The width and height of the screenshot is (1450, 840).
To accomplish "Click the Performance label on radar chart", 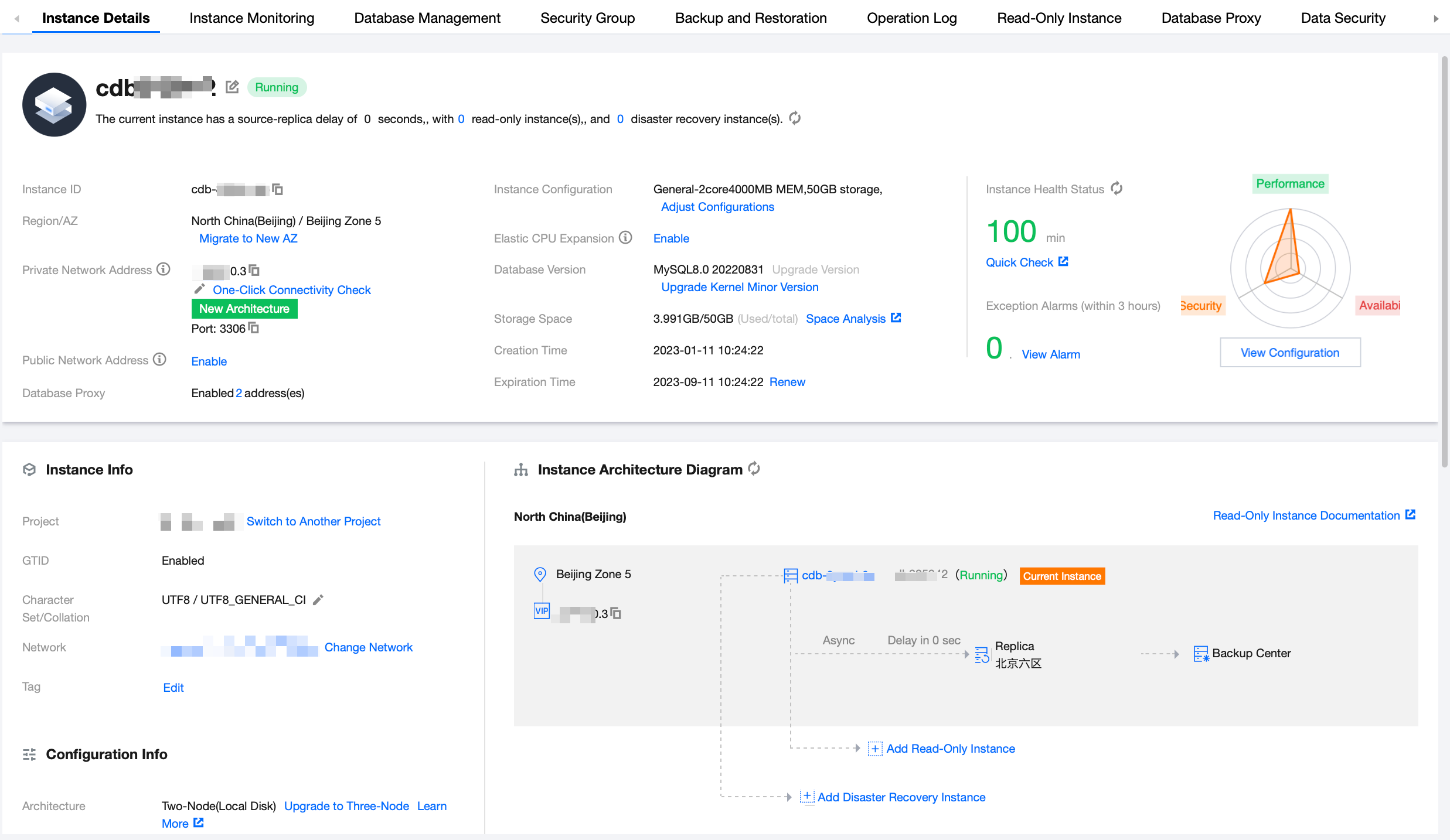I will (1289, 184).
